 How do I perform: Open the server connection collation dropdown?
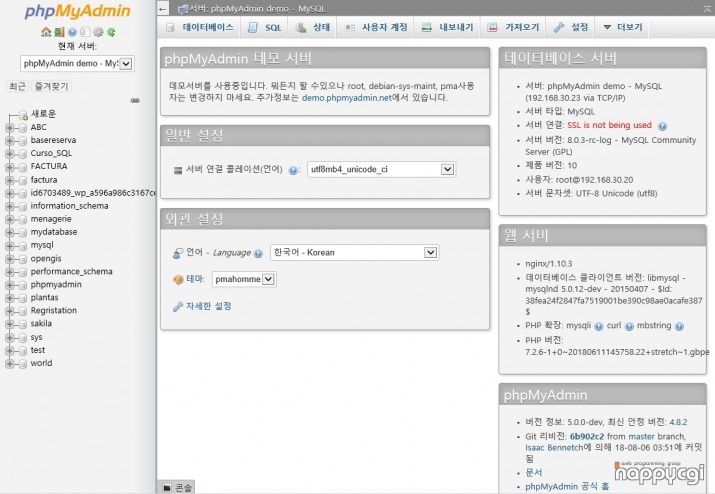click(x=382, y=170)
